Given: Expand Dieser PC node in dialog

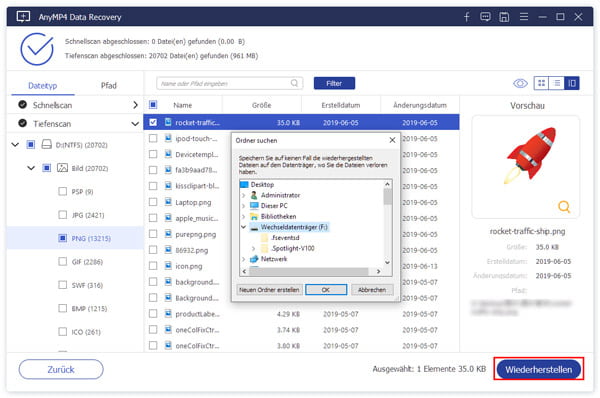Looking at the screenshot, I should pos(244,206).
